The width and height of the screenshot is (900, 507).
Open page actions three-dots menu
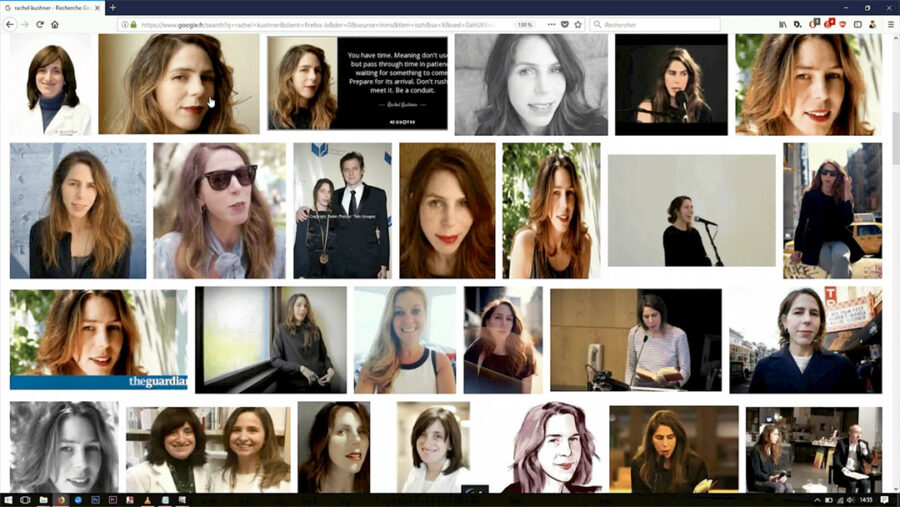coord(551,24)
